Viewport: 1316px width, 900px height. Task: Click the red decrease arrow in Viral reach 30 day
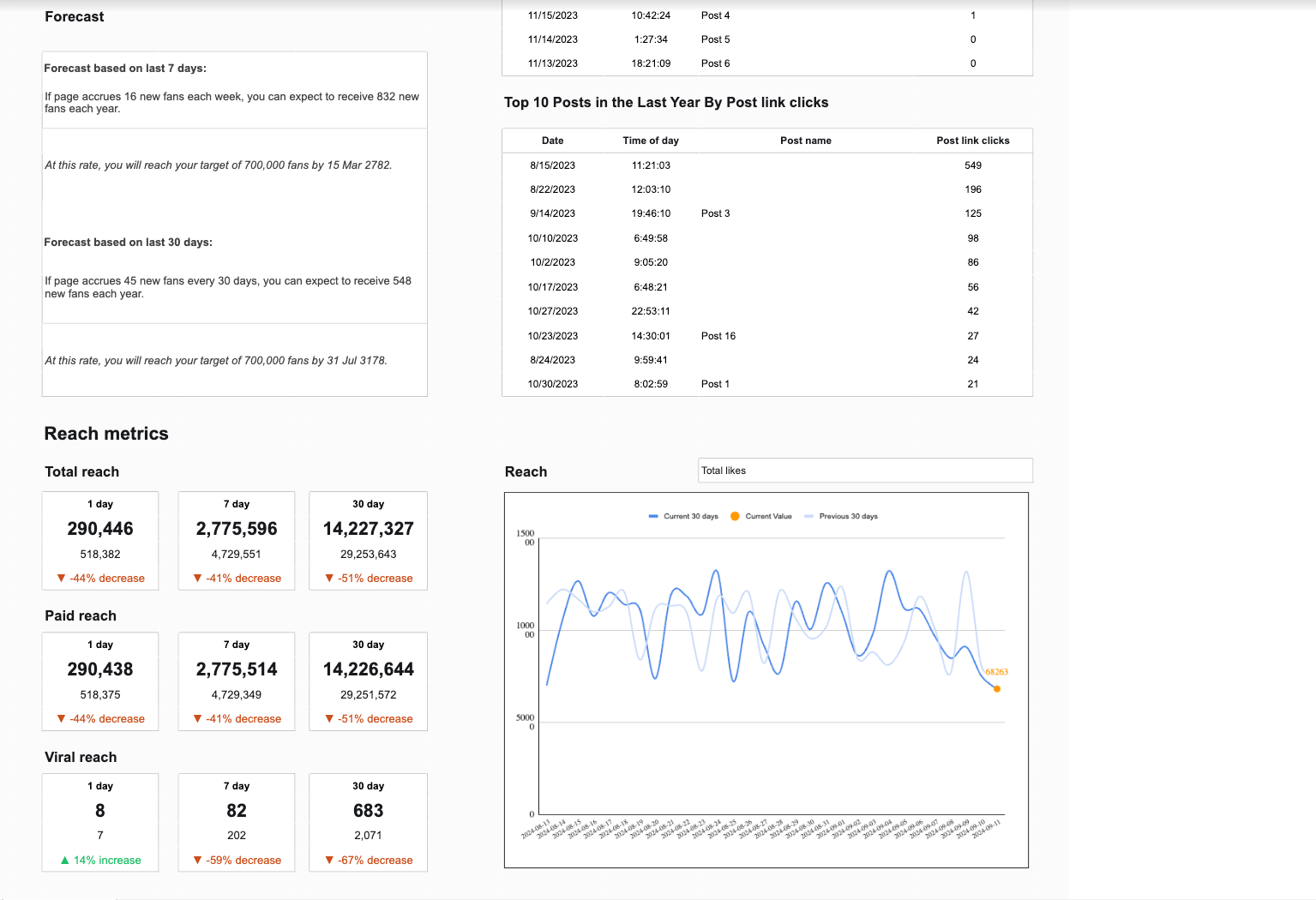[x=329, y=860]
